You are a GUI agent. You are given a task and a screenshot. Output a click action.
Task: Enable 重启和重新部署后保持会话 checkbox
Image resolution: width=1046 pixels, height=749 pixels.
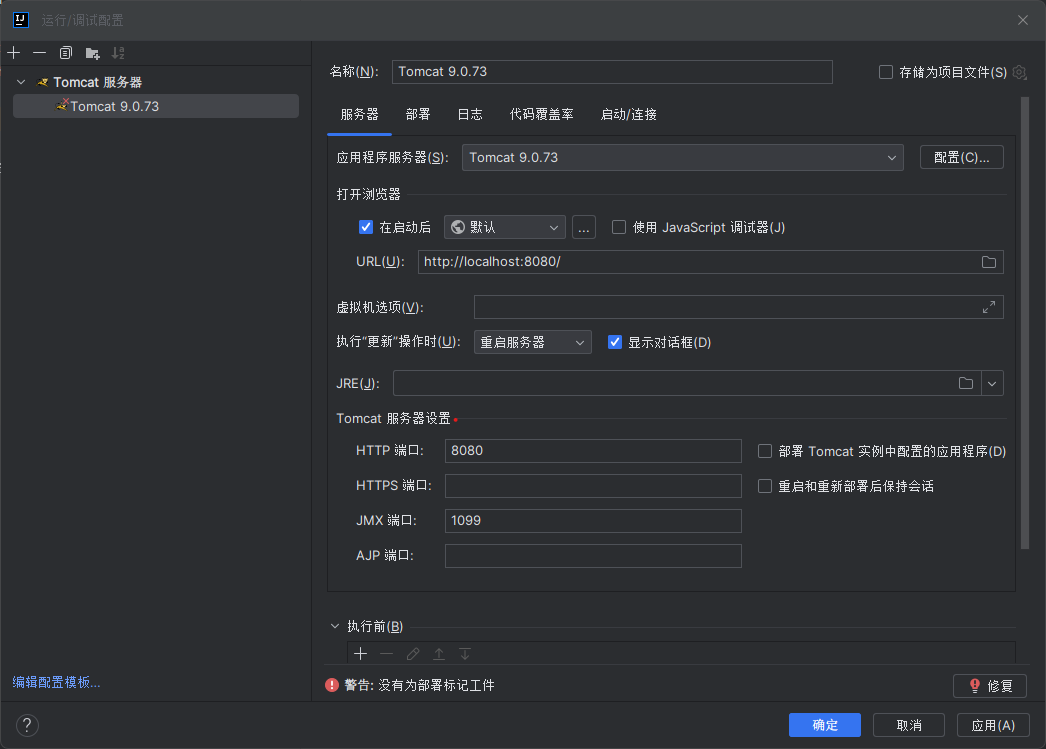pos(765,486)
